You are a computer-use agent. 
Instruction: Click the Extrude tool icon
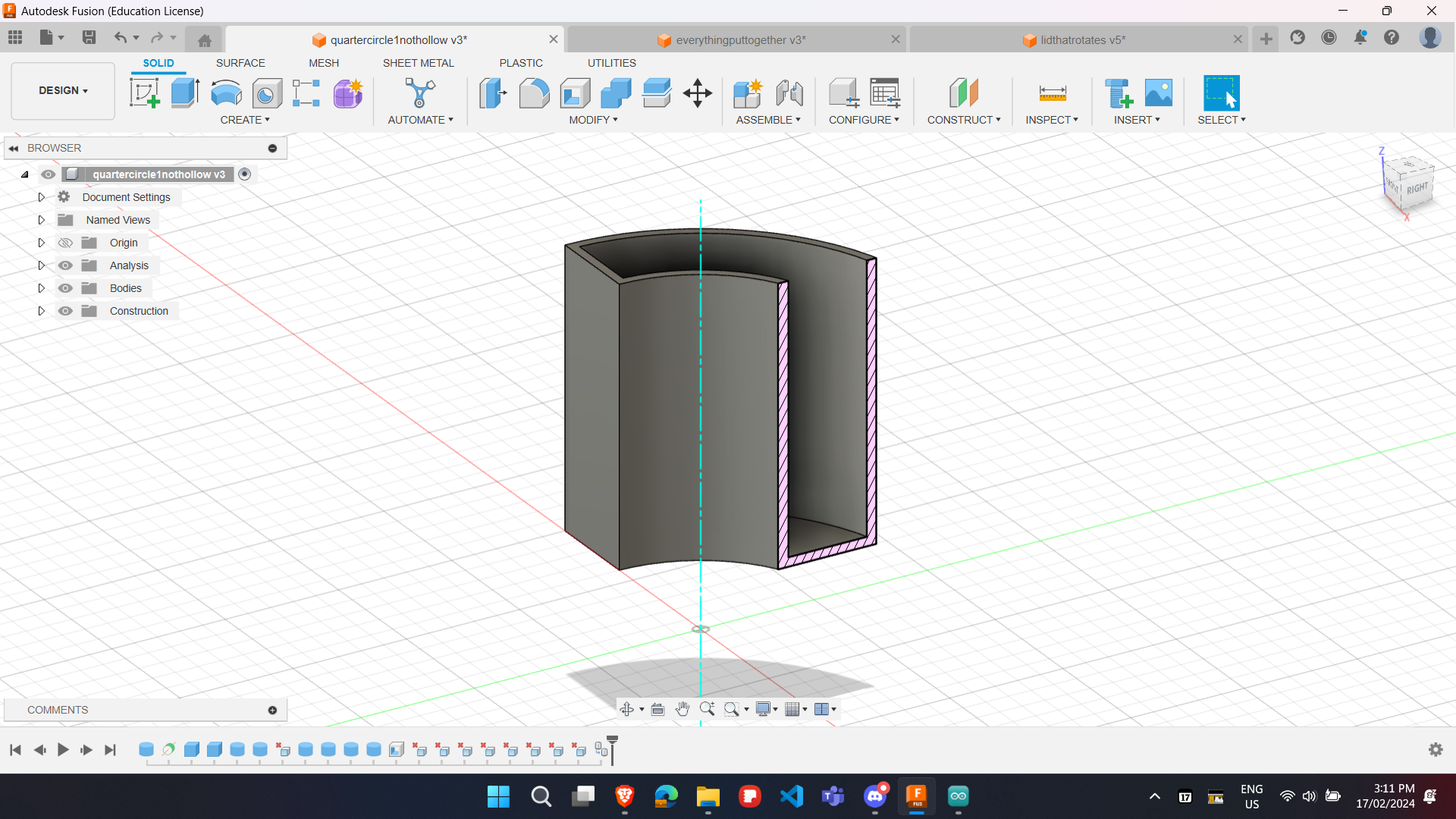185,93
